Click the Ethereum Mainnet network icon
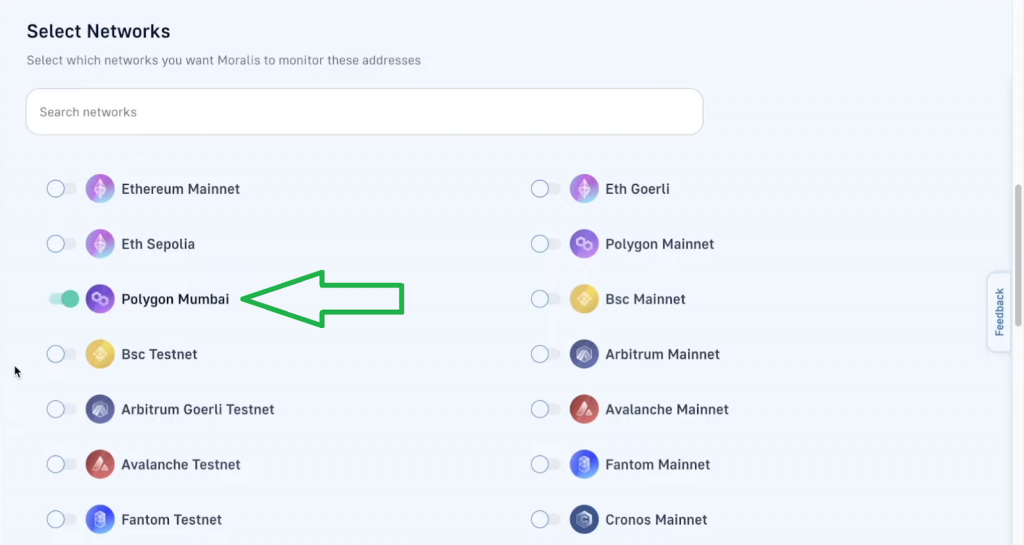Image resolution: width=1024 pixels, height=545 pixels. coord(100,189)
